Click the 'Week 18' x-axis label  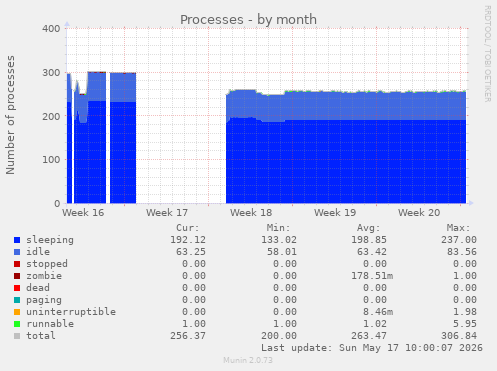point(251,213)
